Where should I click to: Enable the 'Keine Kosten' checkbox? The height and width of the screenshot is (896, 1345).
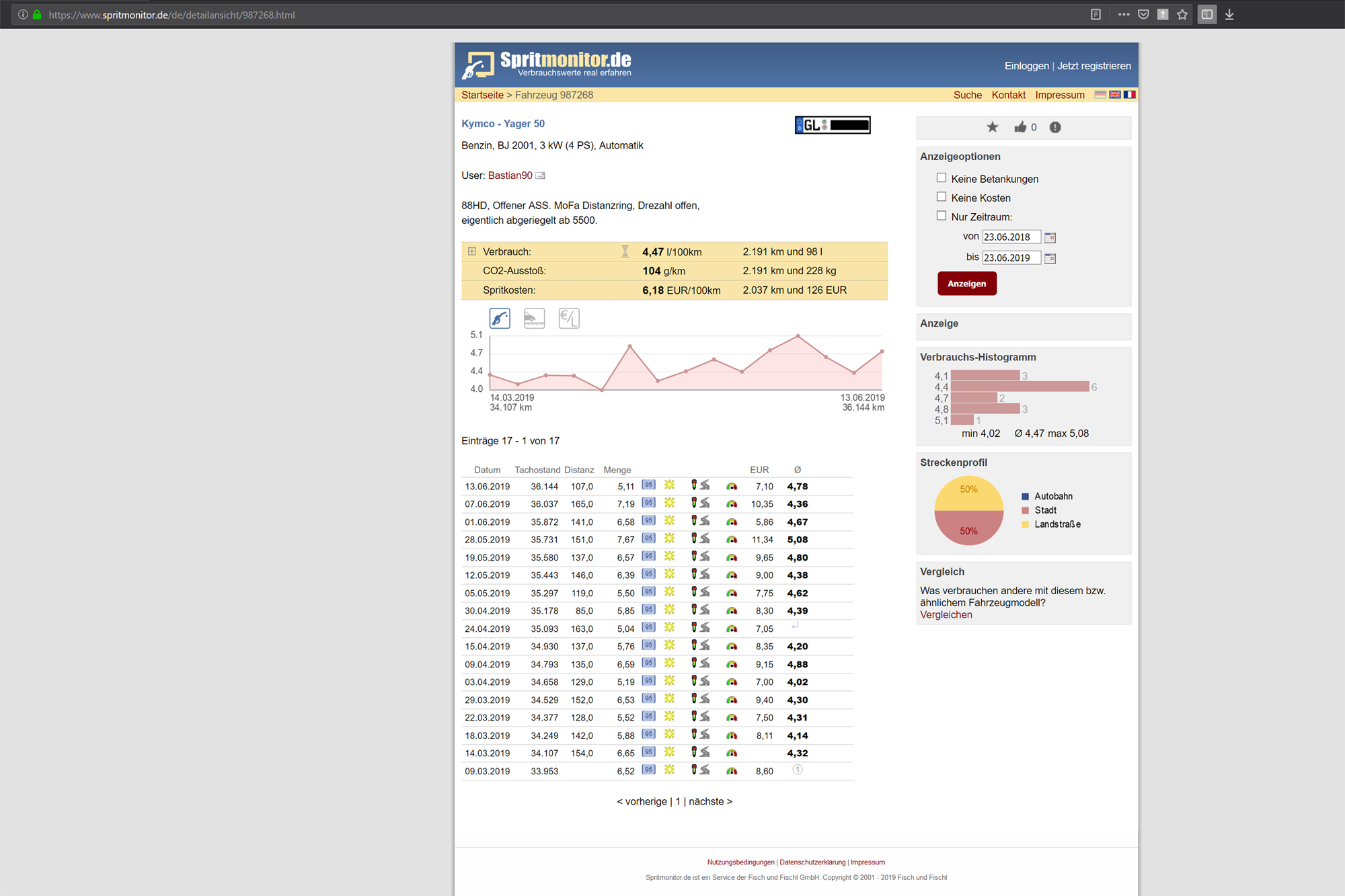(x=941, y=196)
